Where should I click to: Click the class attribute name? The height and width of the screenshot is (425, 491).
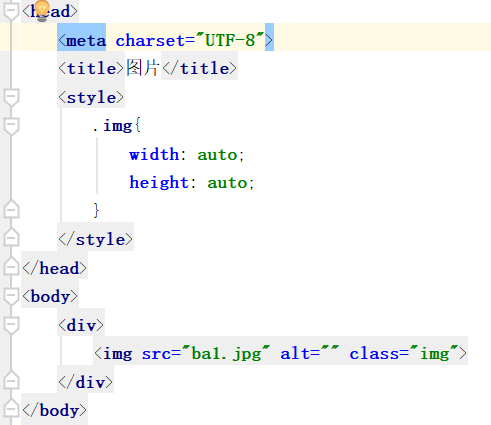click(x=374, y=353)
